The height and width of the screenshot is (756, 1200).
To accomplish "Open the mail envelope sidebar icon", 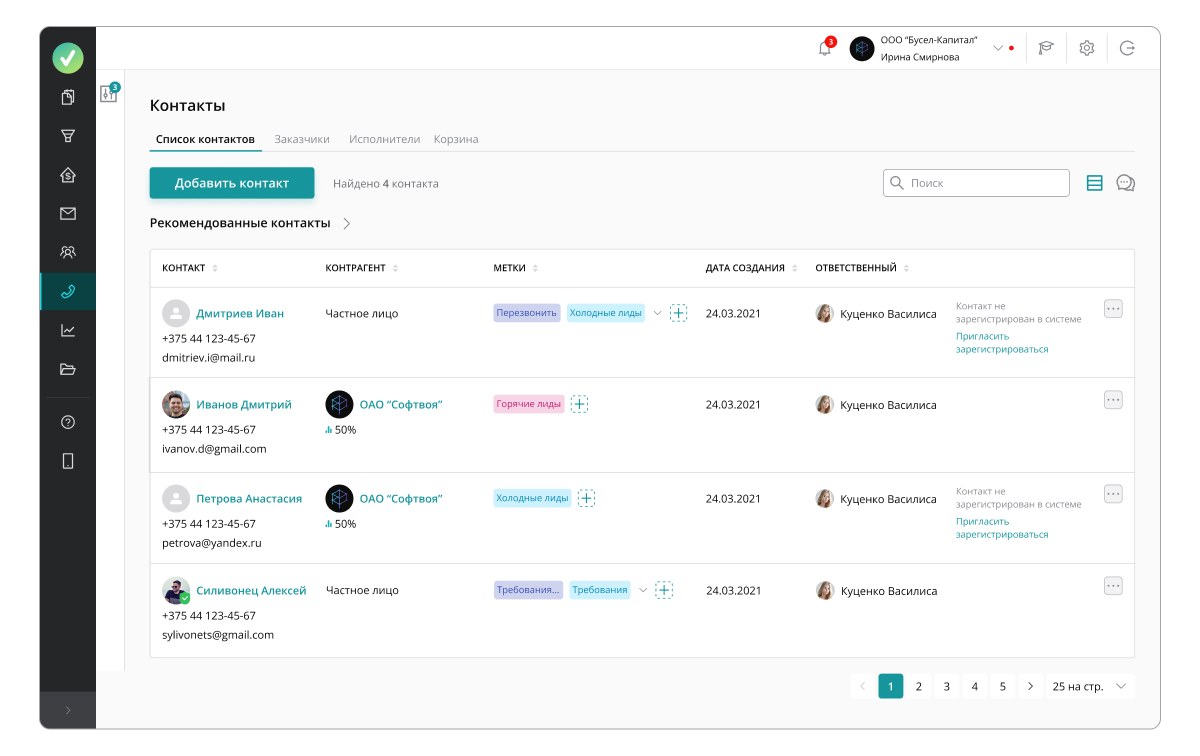I will 68,213.
